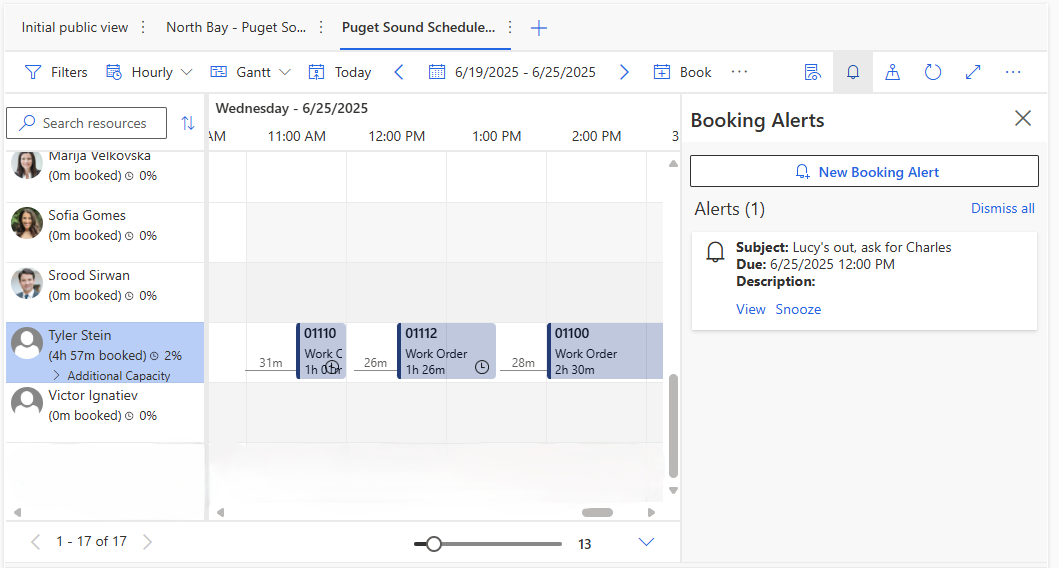Select resource Tyler Stein
Image resolution: width=1059 pixels, height=568 pixels.
pos(105,353)
